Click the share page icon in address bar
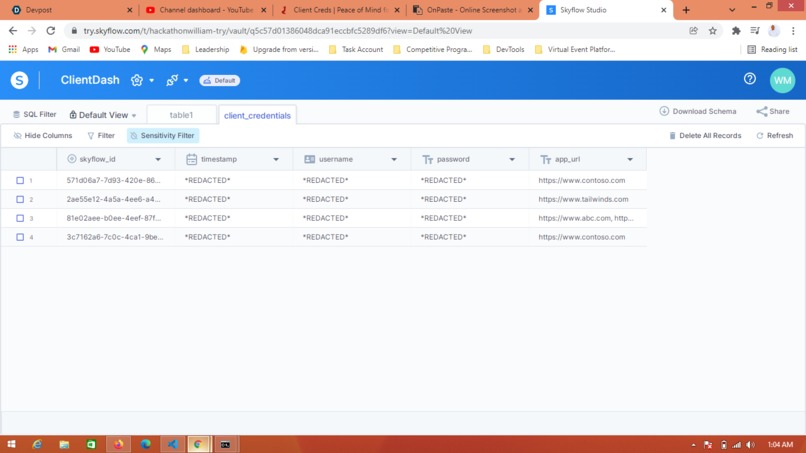 (x=693, y=31)
